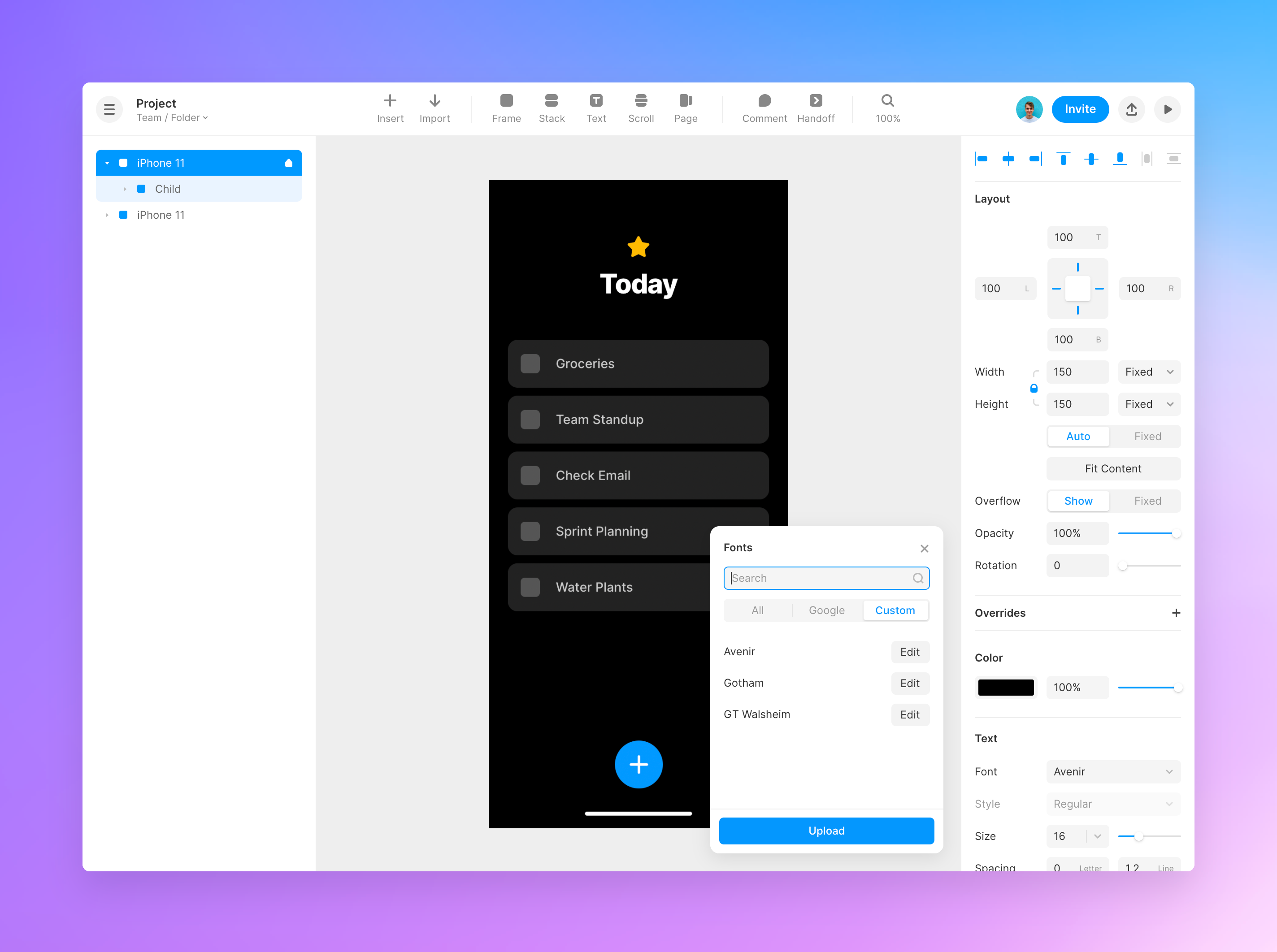Toggle the right constraint pin
Screen dimensions: 1277x952
(x=1099, y=289)
